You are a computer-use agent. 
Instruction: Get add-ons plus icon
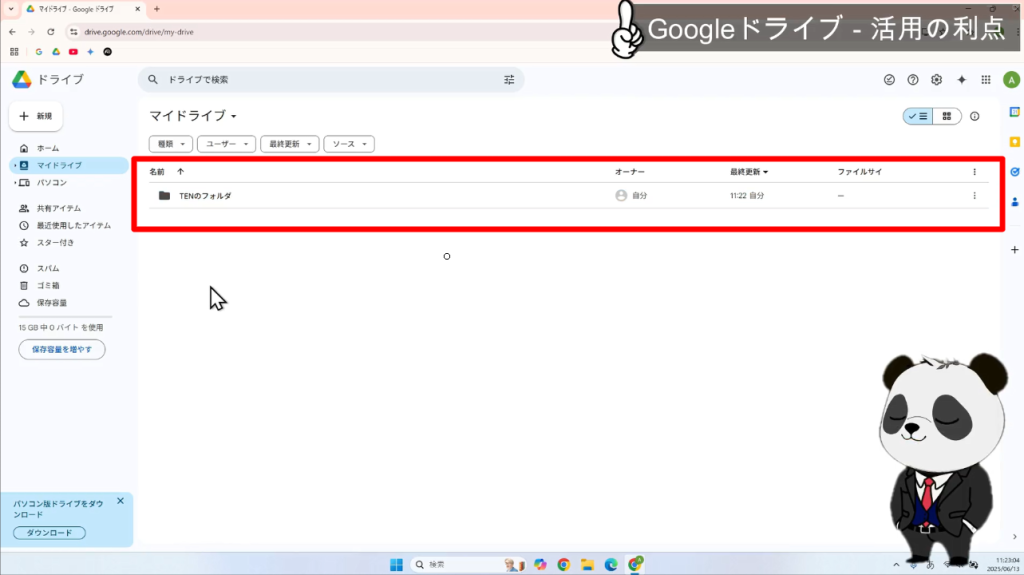tap(1015, 250)
